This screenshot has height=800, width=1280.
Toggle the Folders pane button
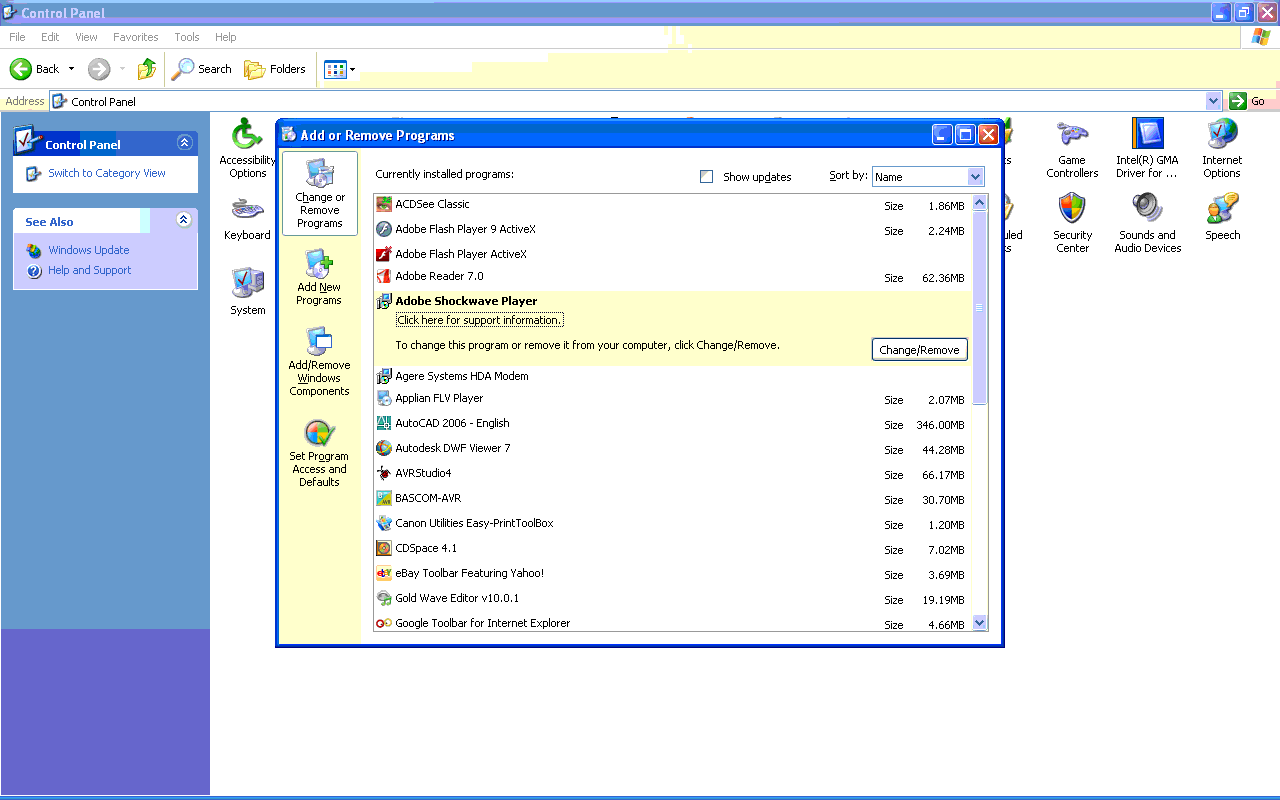click(276, 69)
